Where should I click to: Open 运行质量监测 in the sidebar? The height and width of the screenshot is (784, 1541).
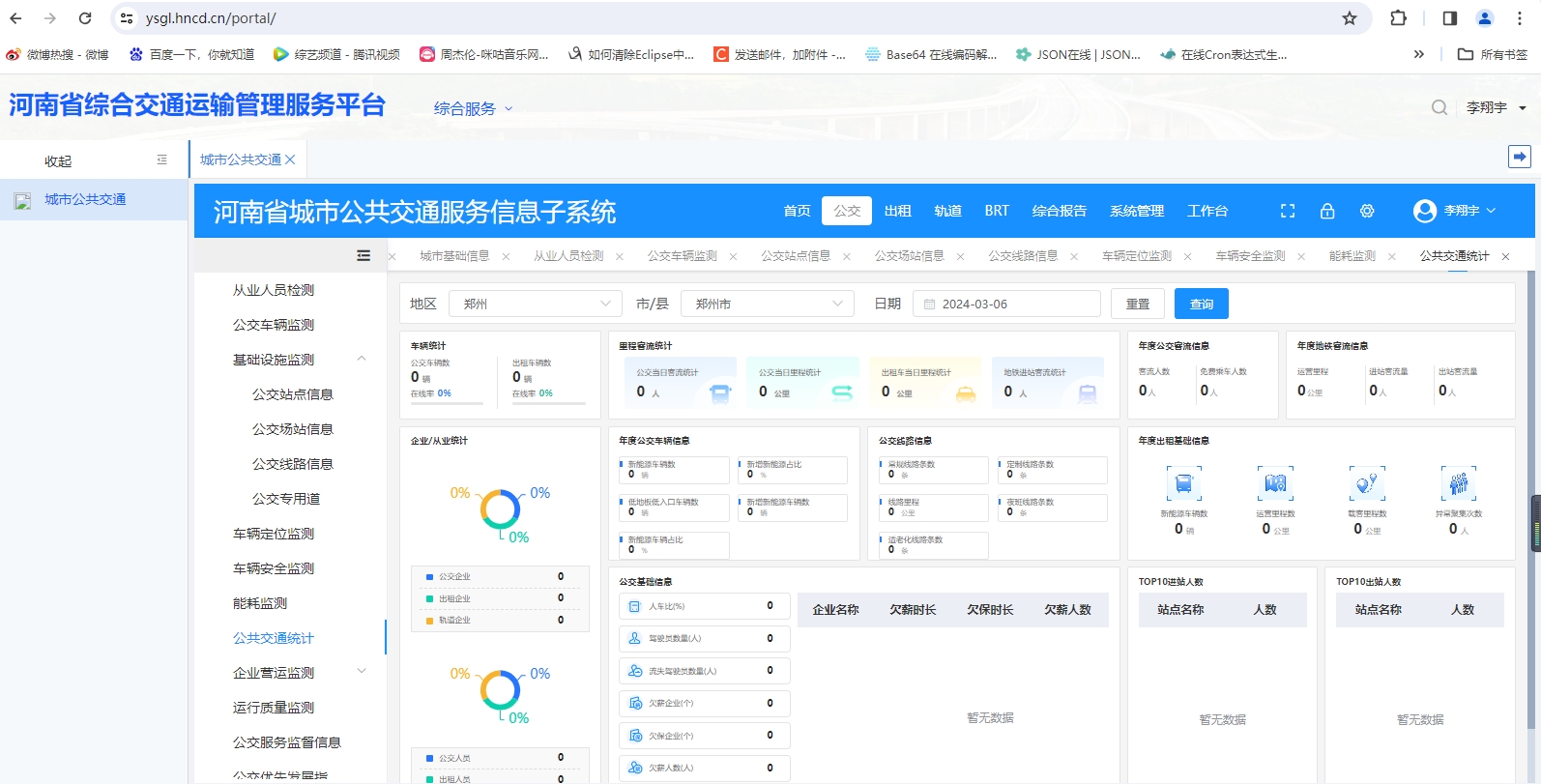point(274,708)
